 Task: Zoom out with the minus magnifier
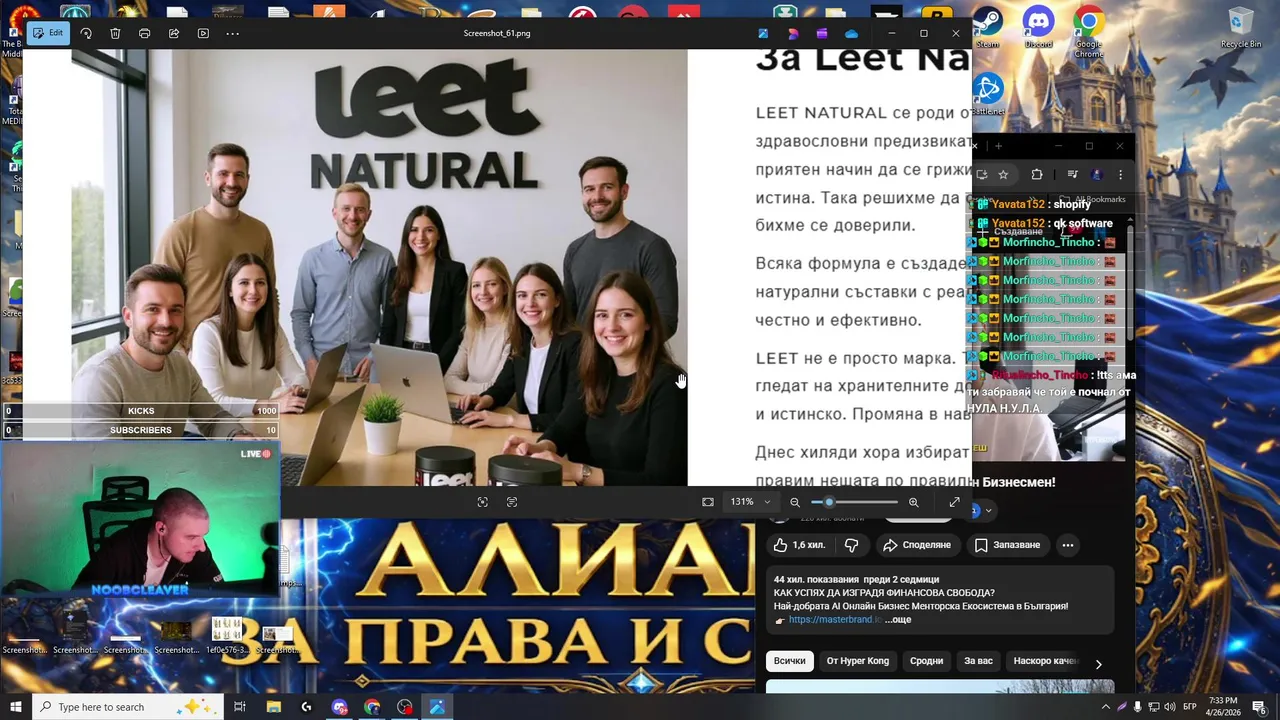tap(795, 502)
